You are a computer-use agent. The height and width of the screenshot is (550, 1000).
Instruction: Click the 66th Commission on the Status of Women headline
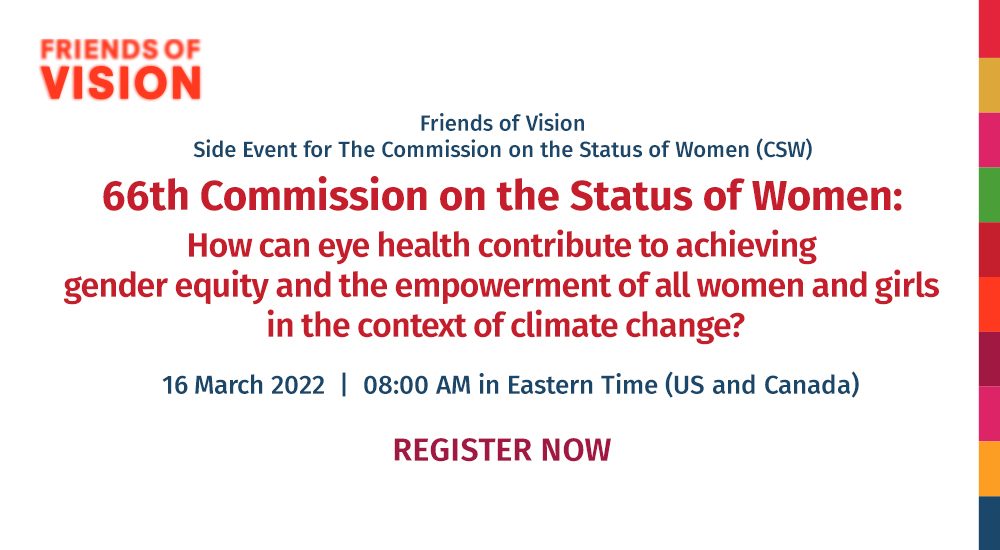tap(503, 197)
